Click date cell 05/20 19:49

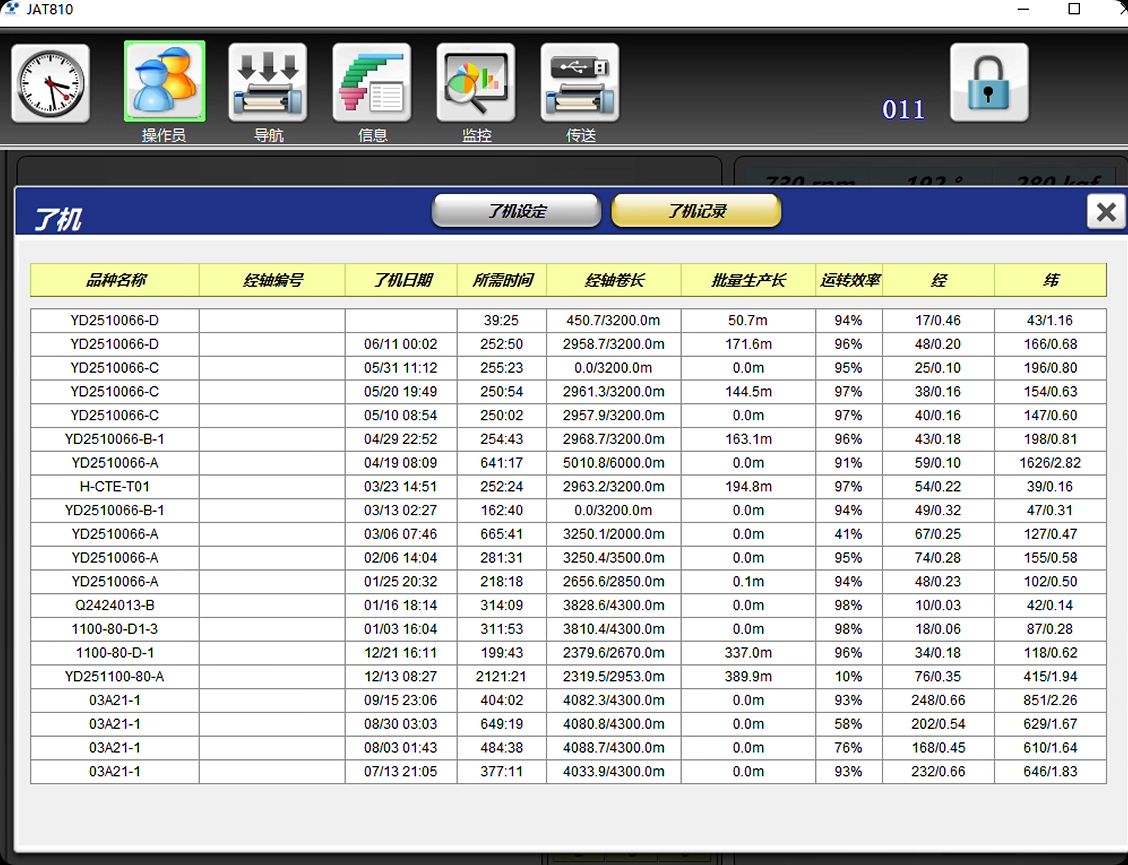[401, 391]
